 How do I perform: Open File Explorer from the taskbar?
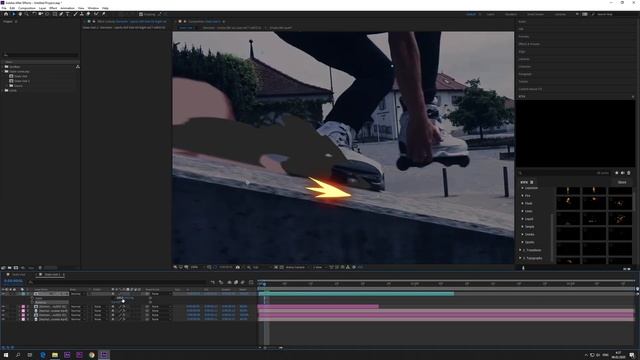point(55,355)
